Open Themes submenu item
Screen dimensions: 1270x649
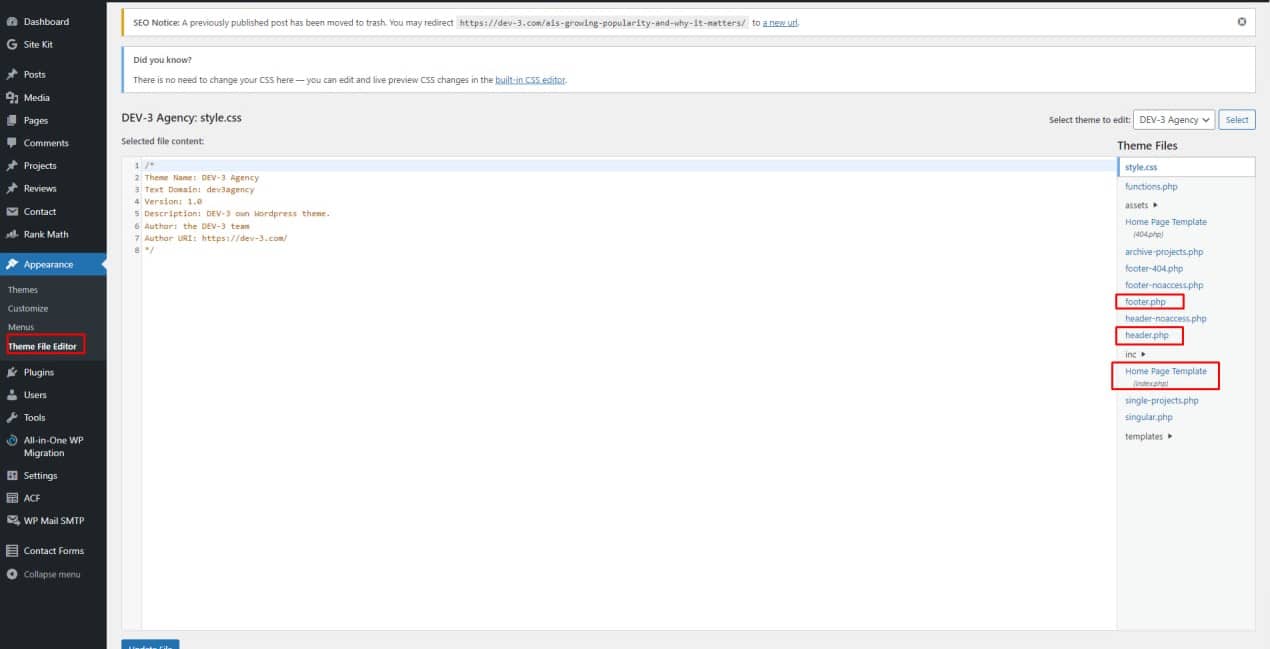pyautogui.click(x=23, y=290)
